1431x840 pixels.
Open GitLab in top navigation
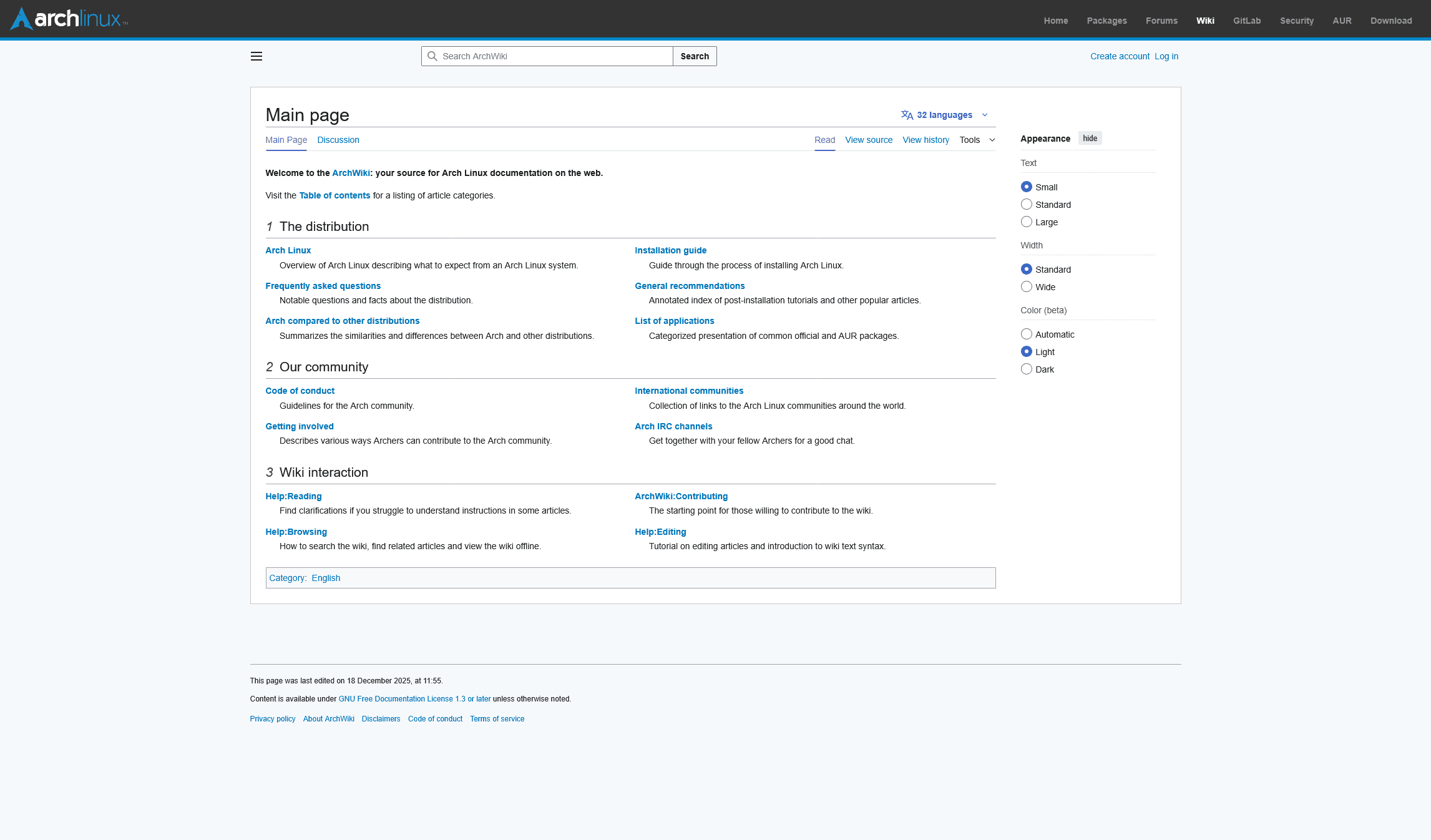pyautogui.click(x=1247, y=21)
